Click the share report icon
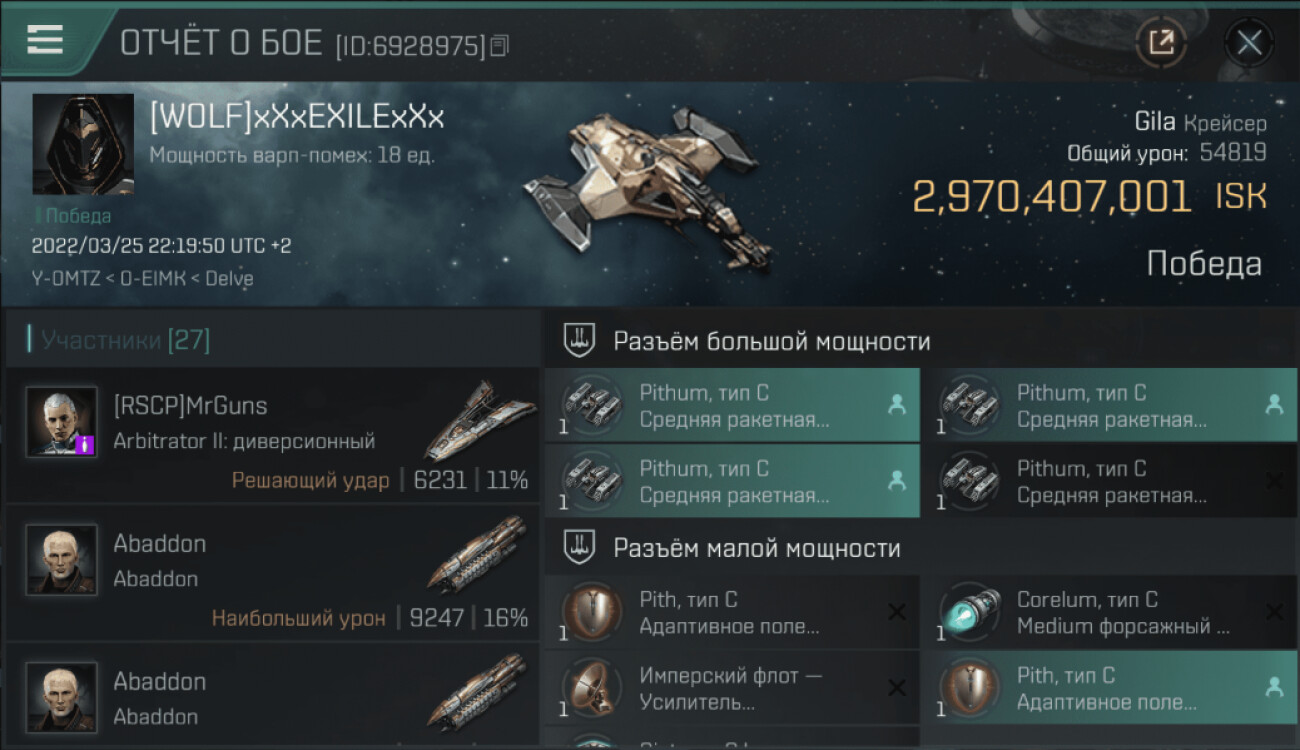 [x=1161, y=42]
